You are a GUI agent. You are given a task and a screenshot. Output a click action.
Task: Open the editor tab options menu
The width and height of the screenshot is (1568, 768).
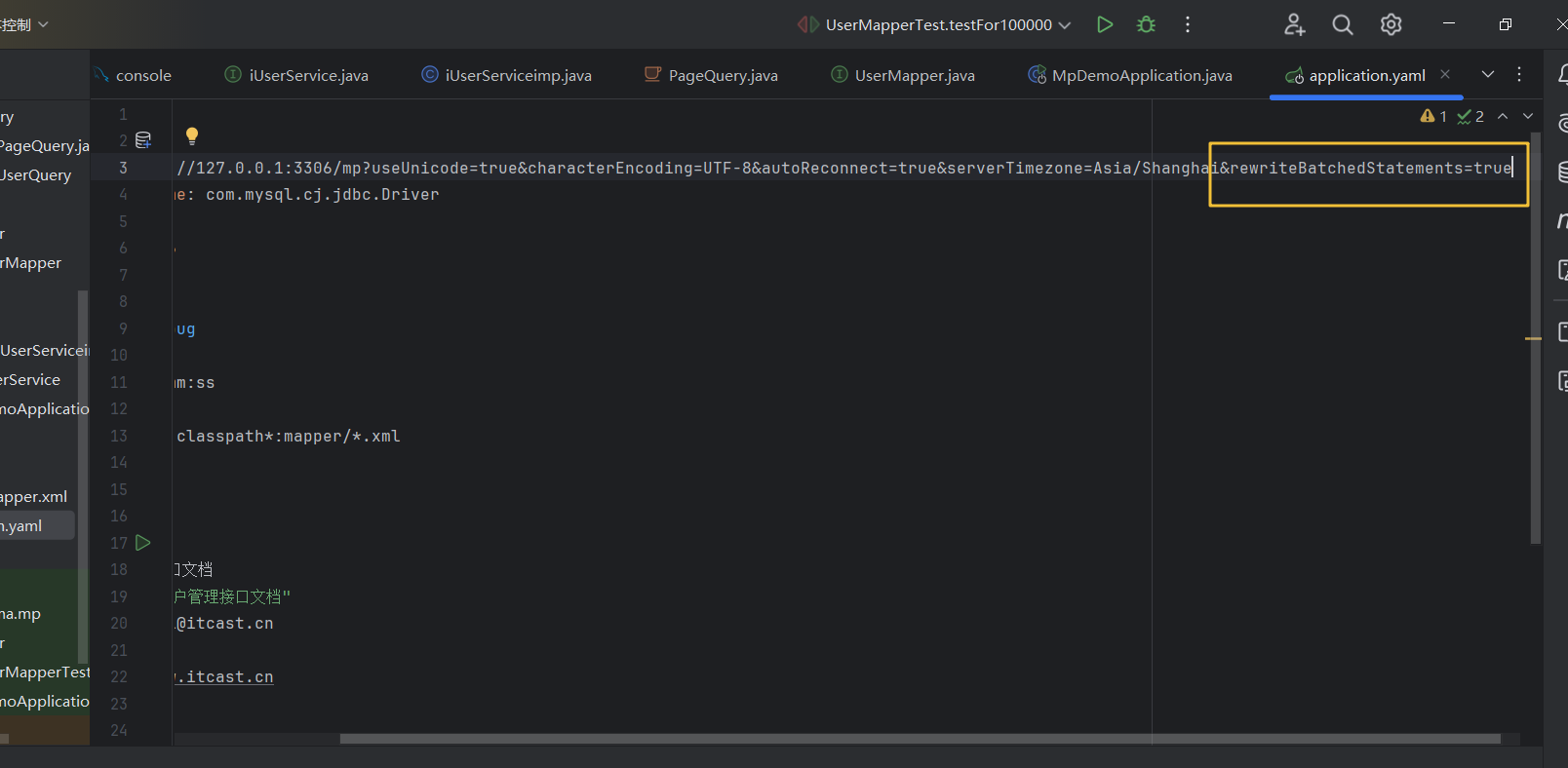coord(1519,75)
